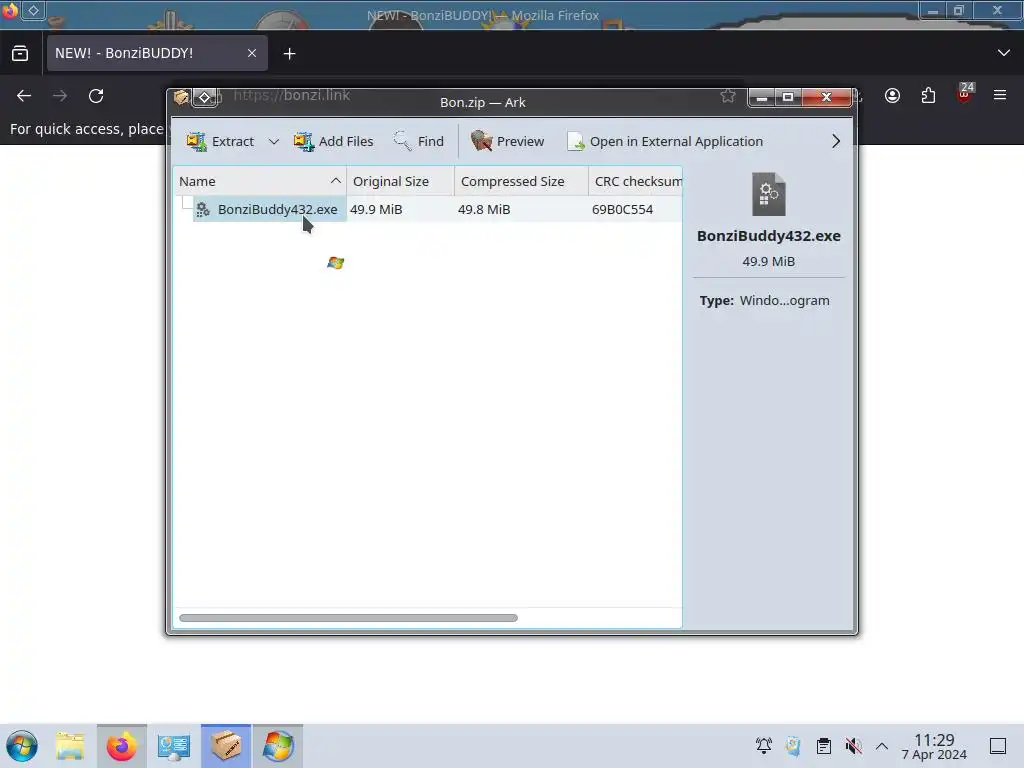Screen dimensions: 1024x768
Task: Open the start menu orb
Action: (22, 746)
